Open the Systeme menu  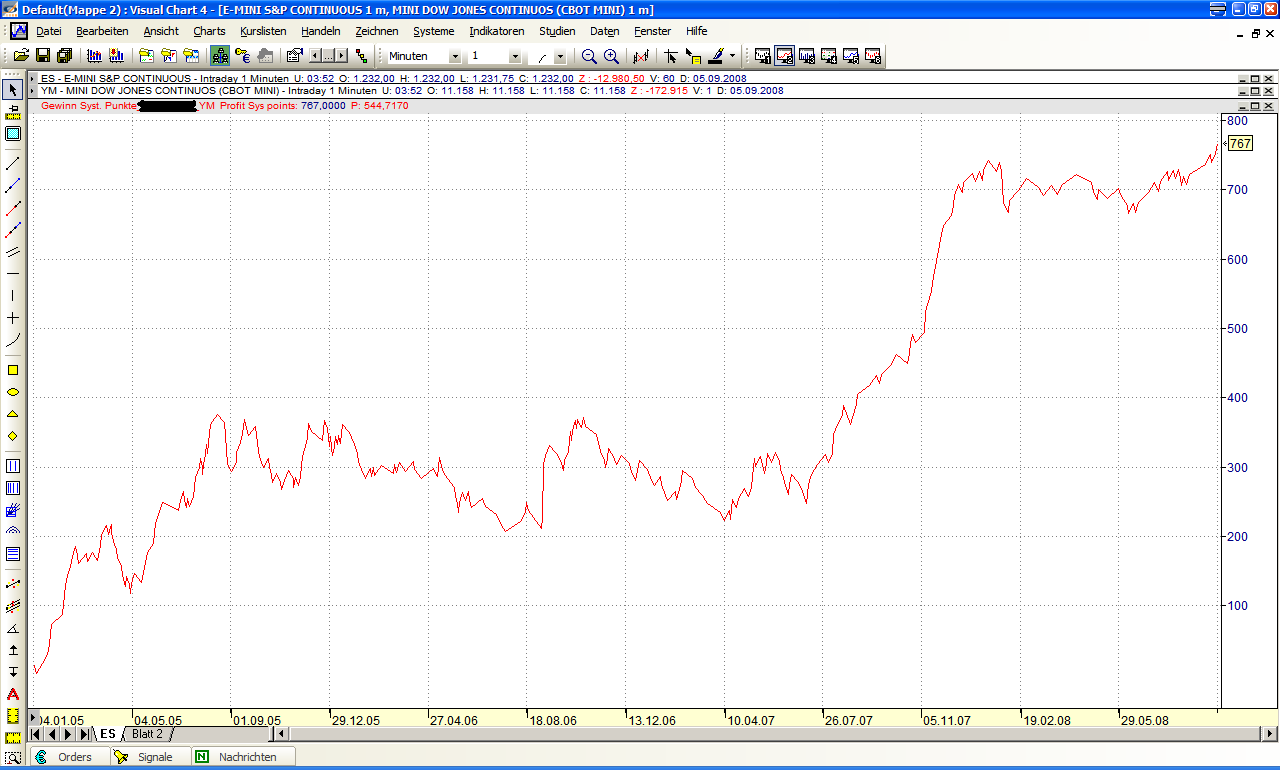[434, 31]
